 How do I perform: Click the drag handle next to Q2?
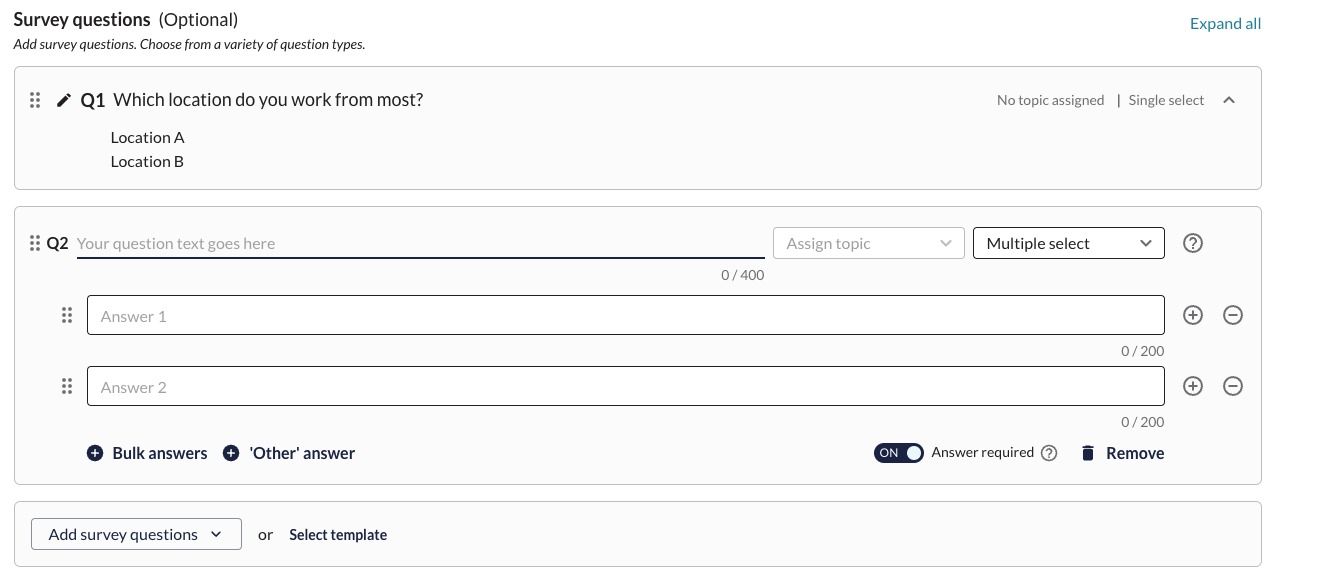point(35,243)
